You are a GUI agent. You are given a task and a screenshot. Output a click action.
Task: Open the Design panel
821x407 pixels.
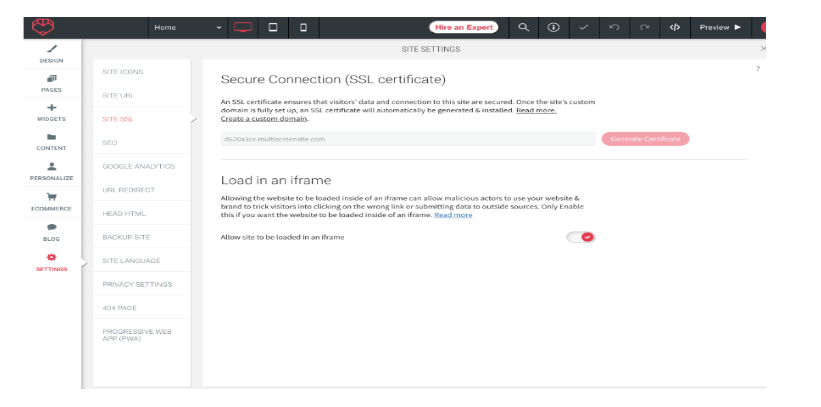(x=51, y=54)
